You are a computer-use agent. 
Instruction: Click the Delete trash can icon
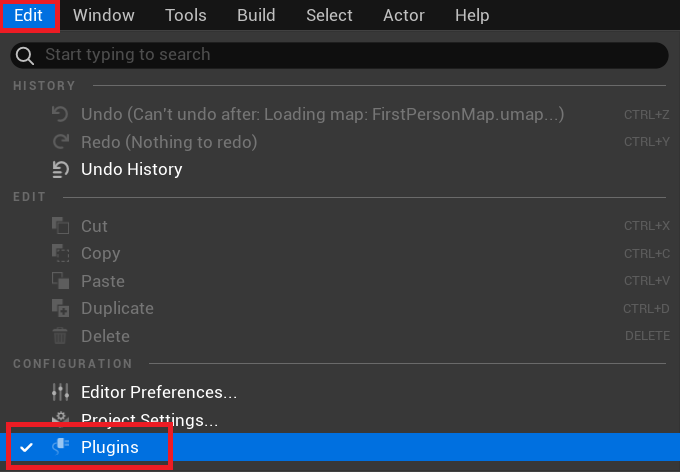[x=60, y=336]
